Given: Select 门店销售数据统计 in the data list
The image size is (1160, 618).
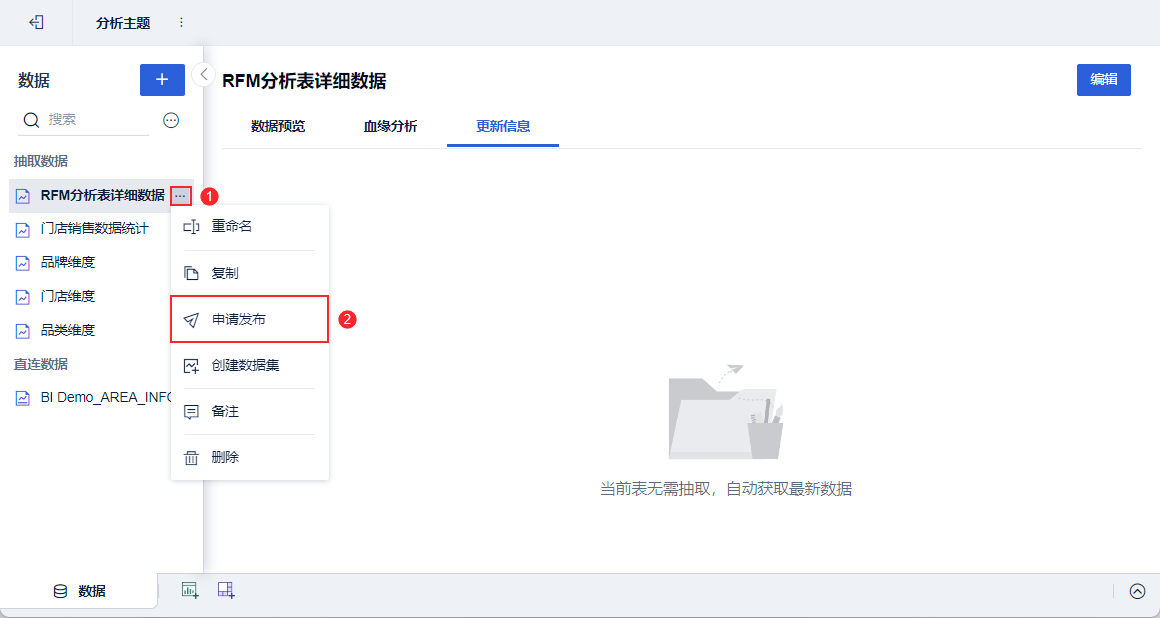Looking at the screenshot, I should click(94, 228).
